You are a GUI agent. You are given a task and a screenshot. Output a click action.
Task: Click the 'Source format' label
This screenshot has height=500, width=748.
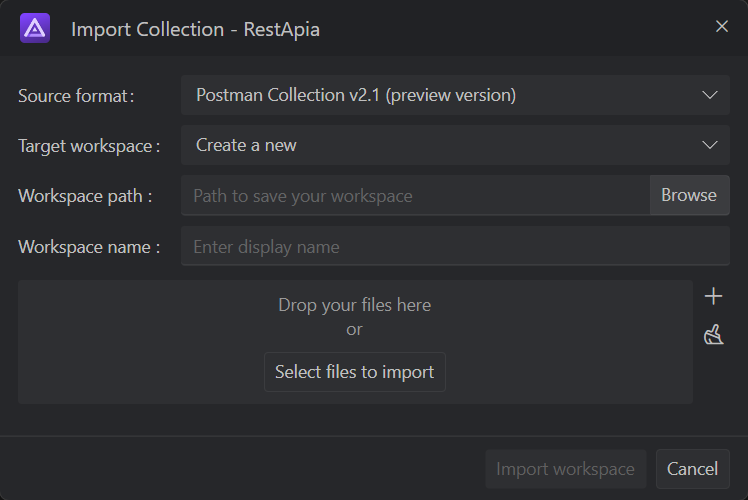[76, 96]
